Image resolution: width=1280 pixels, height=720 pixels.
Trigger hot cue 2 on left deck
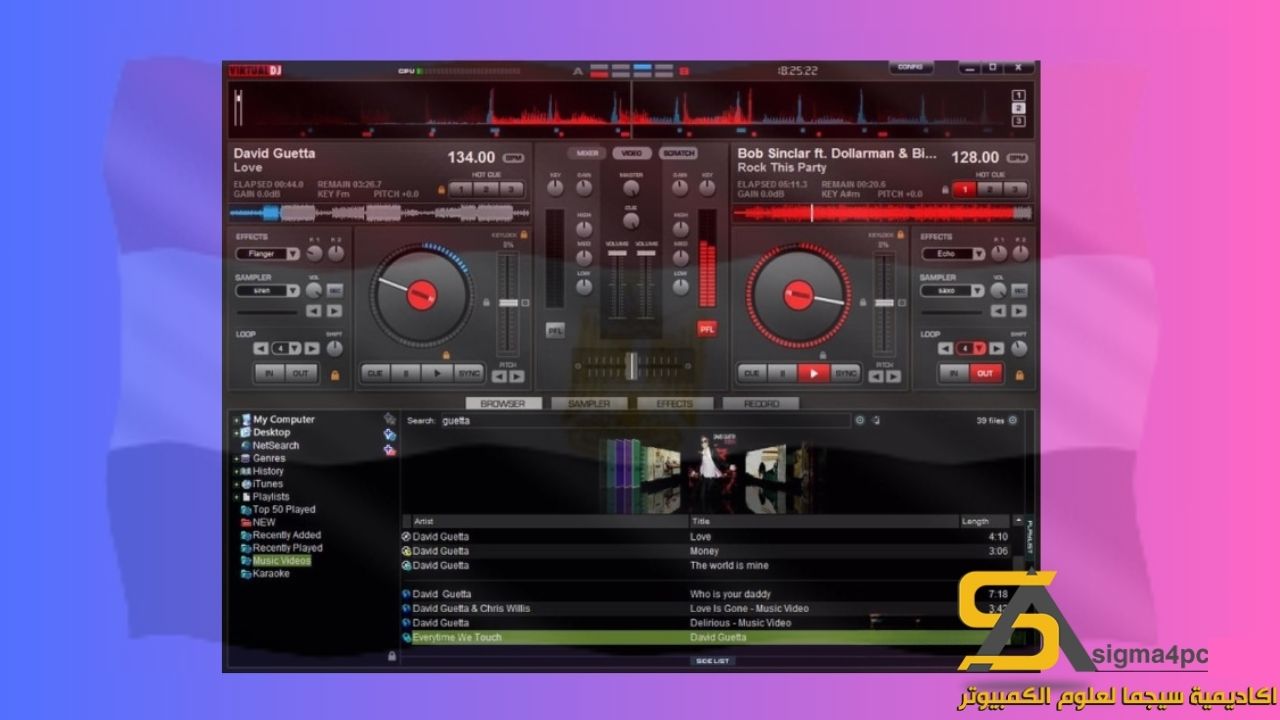tap(486, 190)
